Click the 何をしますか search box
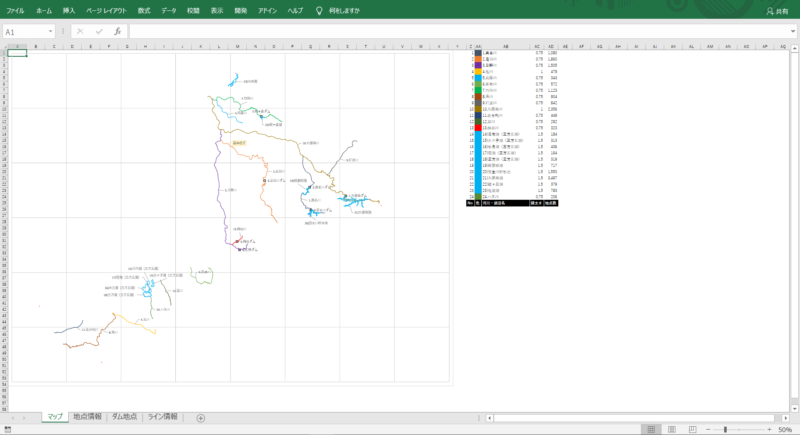The height and width of the screenshot is (435, 800). tap(344, 10)
